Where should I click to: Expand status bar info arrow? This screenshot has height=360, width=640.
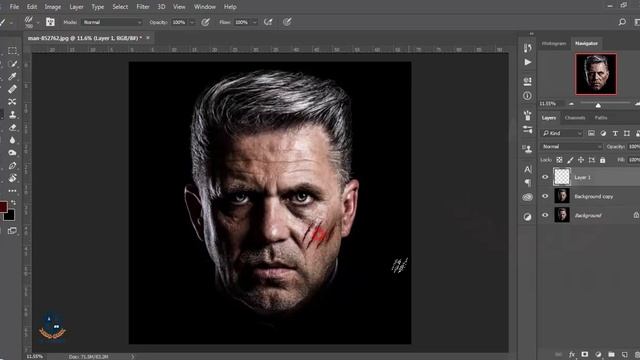(133, 357)
